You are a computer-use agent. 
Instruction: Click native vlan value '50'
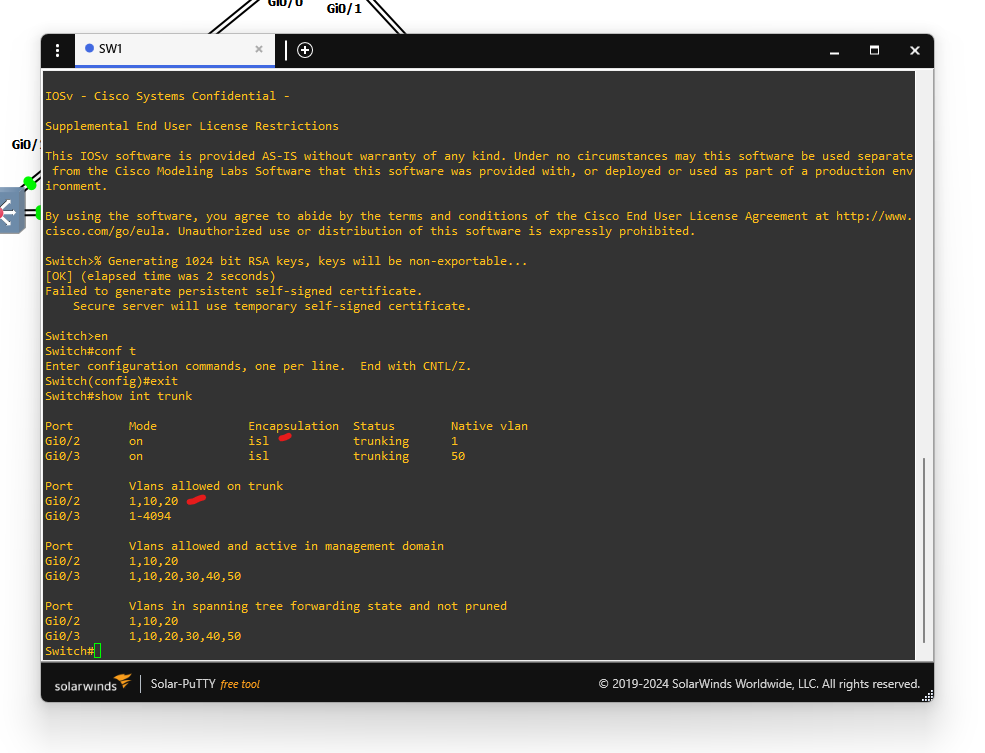[458, 456]
